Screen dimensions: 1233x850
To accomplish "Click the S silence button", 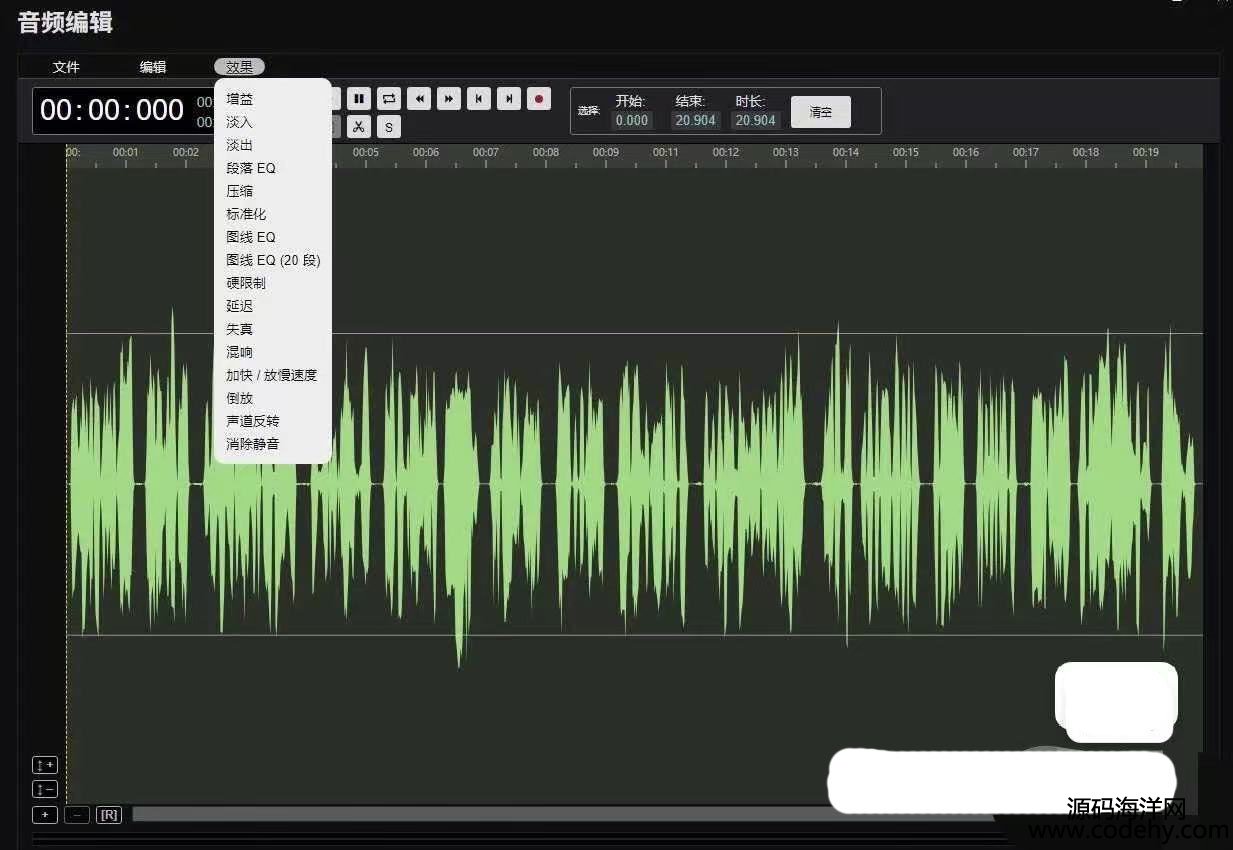I will pos(389,126).
